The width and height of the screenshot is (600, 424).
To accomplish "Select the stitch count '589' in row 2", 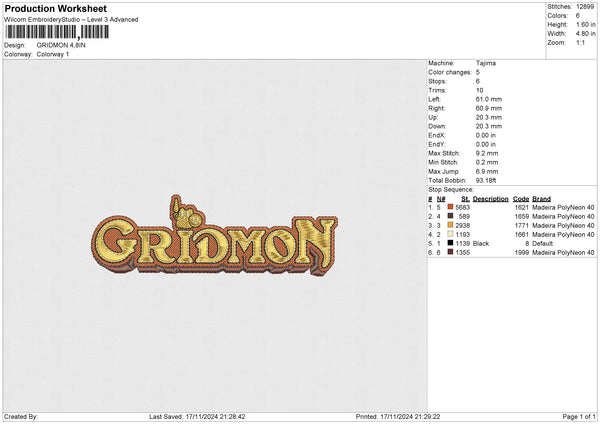I will pos(464,217).
